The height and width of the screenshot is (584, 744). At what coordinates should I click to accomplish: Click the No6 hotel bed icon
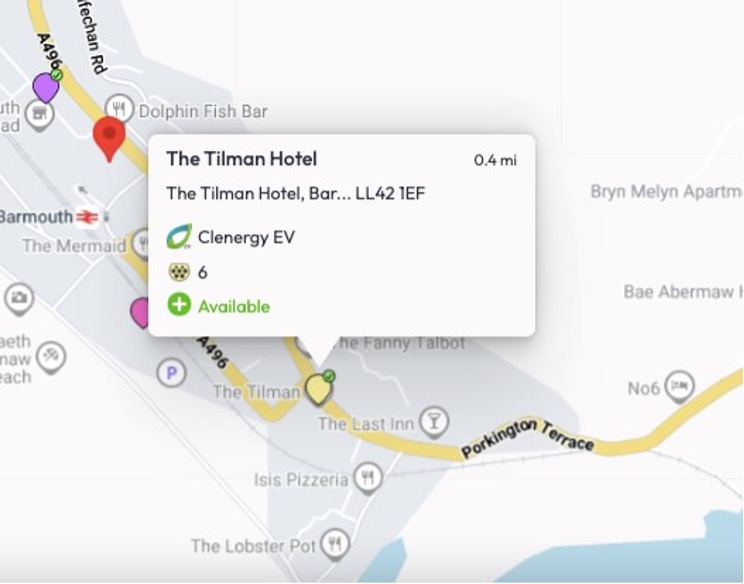coord(679,387)
